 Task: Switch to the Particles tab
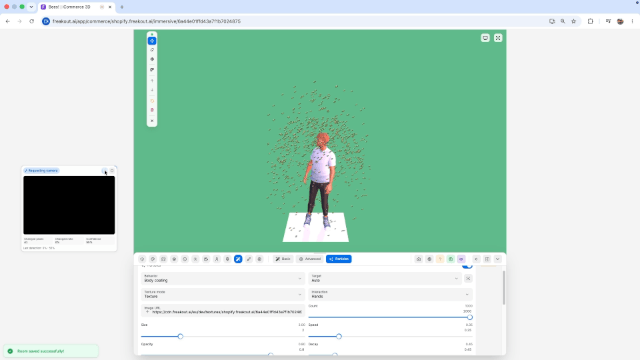point(339,259)
